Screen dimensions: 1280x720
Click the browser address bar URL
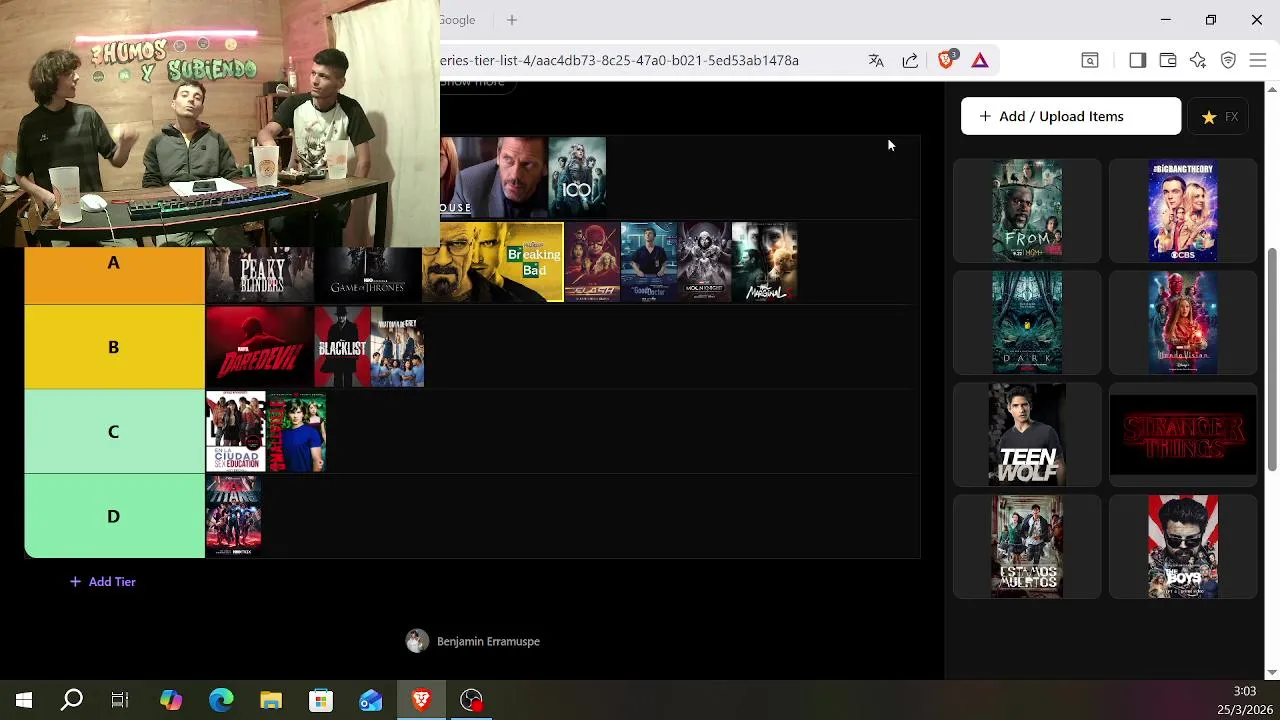pos(619,60)
